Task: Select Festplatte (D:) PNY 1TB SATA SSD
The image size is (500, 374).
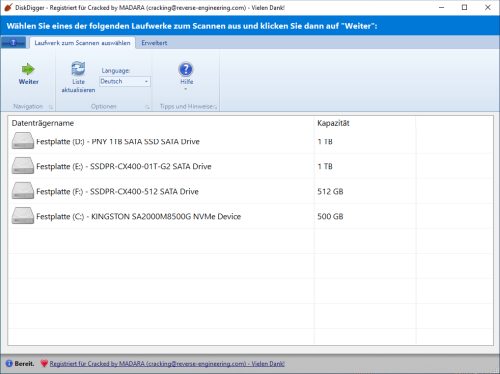Action: (x=118, y=142)
